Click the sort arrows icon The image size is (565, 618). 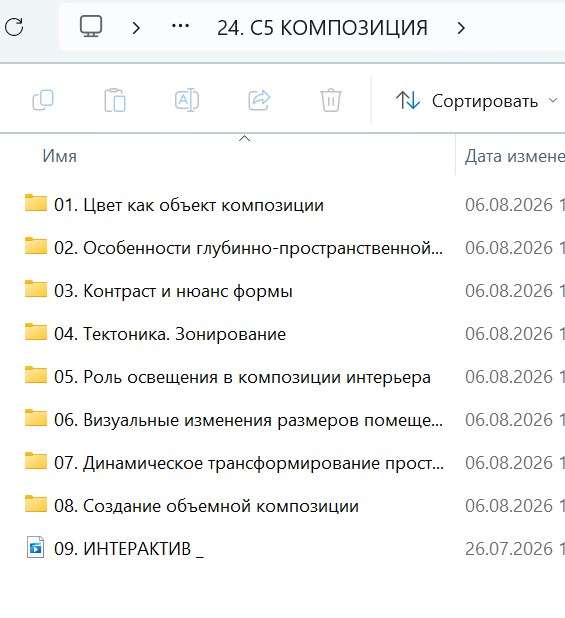[x=408, y=100]
